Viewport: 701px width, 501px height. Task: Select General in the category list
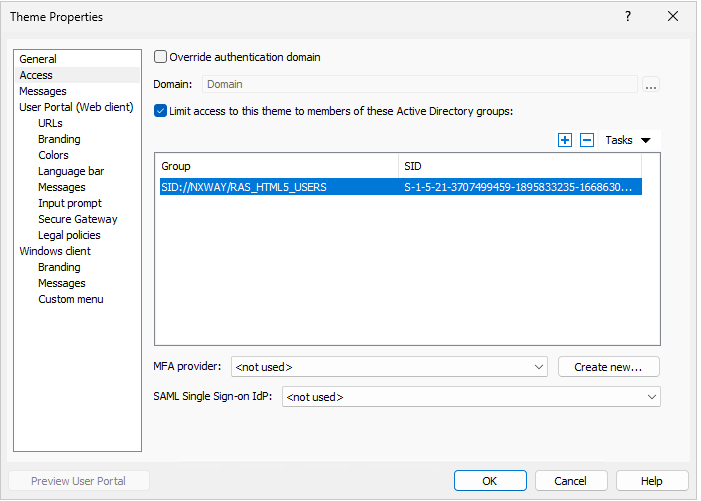38,59
